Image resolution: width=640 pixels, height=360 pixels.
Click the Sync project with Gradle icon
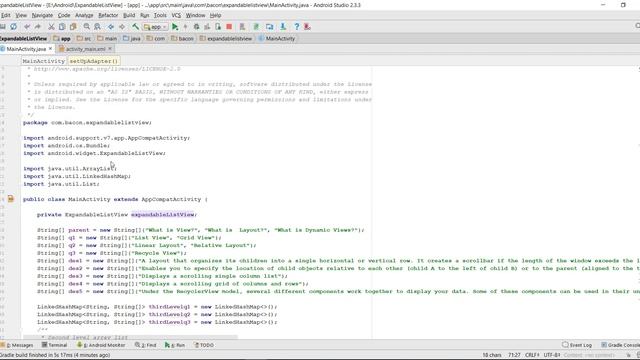[256, 27]
